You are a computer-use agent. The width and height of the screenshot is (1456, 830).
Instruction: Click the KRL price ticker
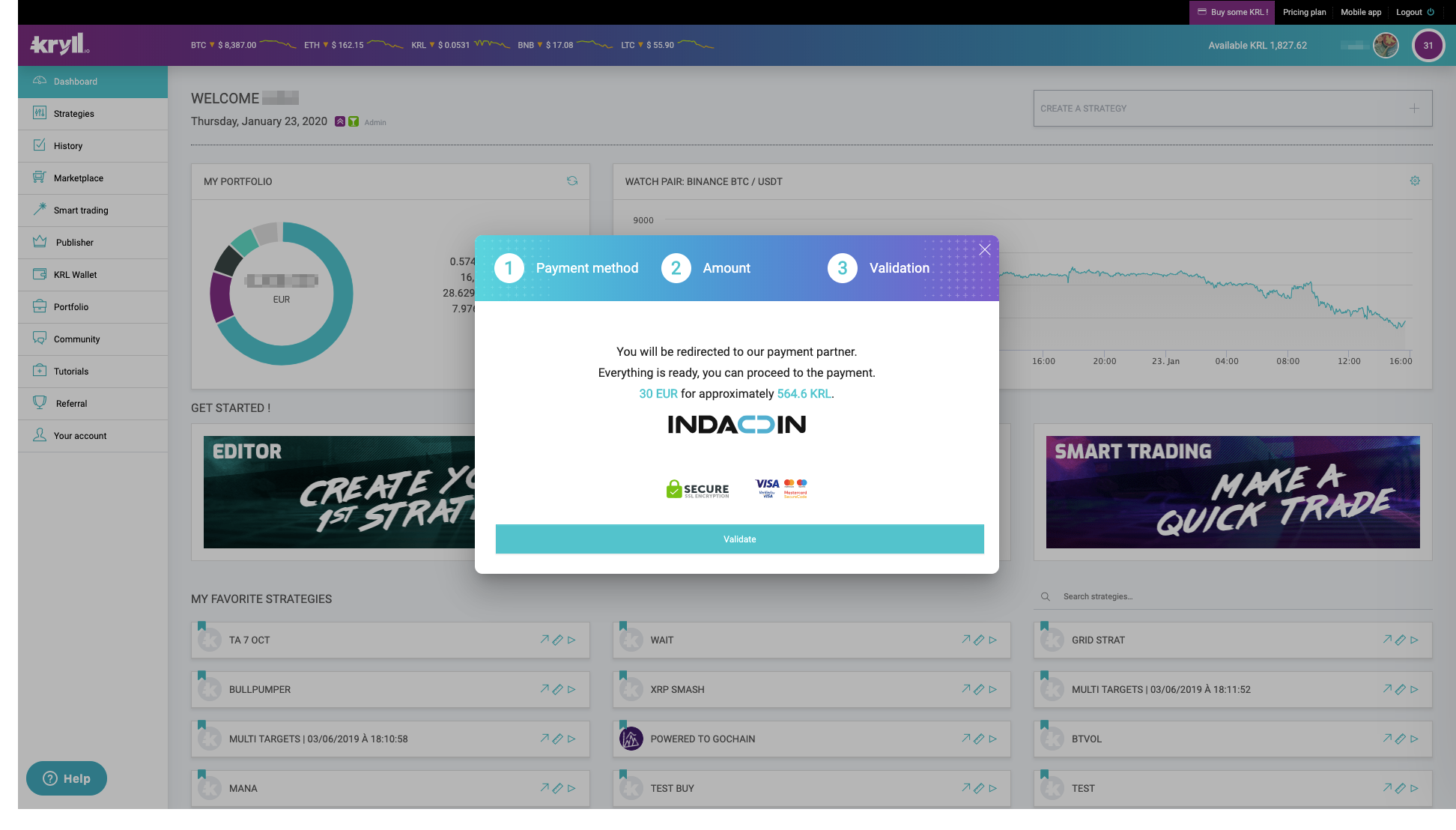pyautogui.click(x=461, y=45)
